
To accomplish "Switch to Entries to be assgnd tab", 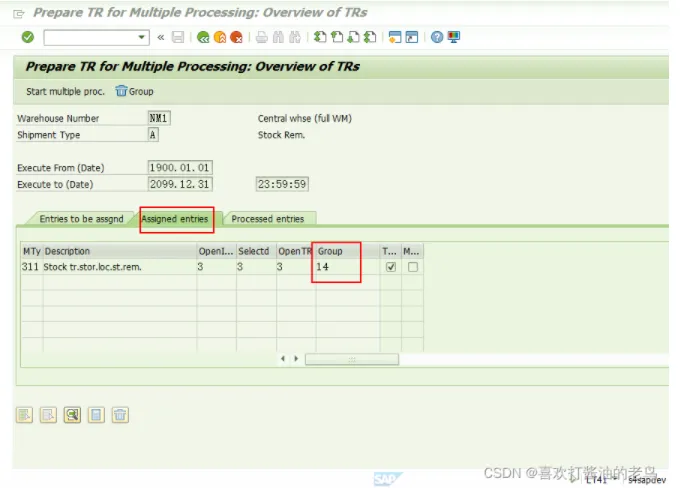I will [81, 219].
